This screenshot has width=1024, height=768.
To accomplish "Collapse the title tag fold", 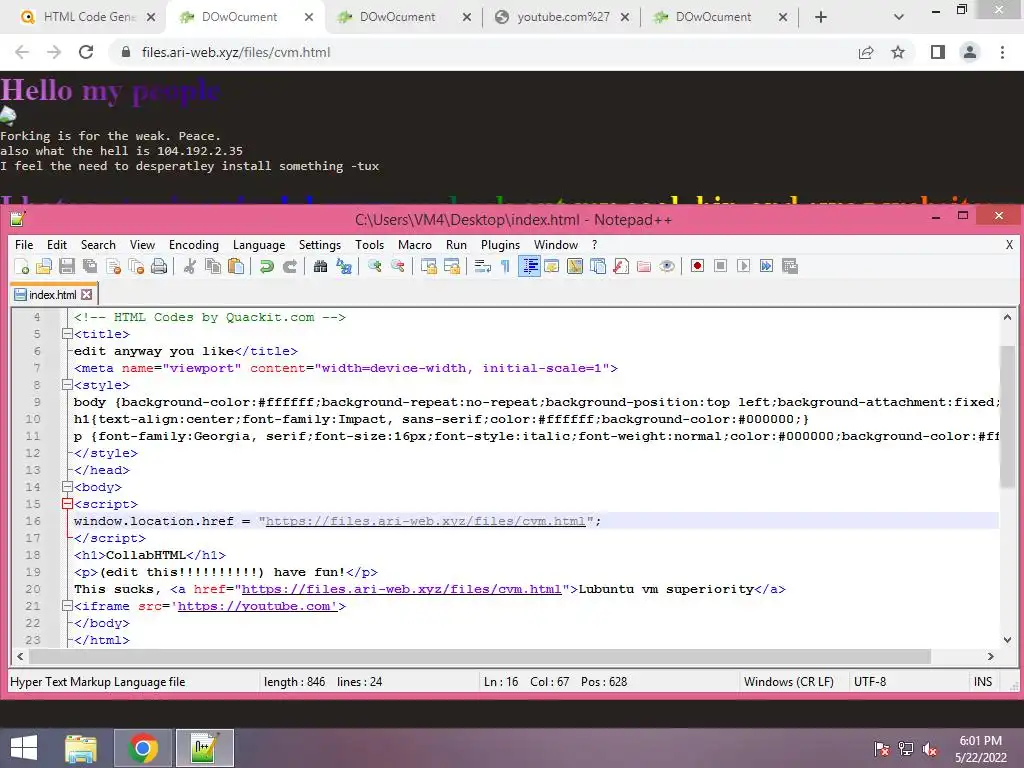I will coord(67,334).
